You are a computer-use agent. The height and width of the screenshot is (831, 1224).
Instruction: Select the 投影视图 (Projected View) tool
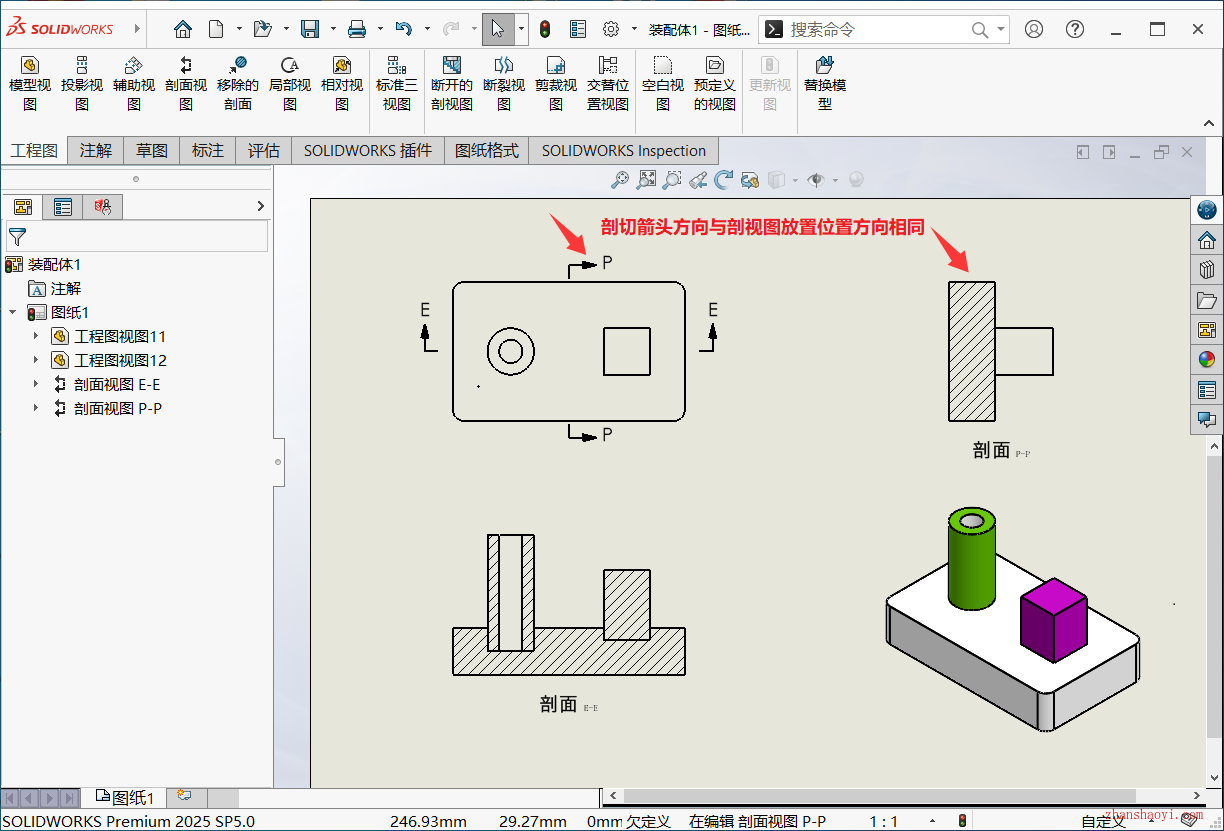pyautogui.click(x=82, y=83)
